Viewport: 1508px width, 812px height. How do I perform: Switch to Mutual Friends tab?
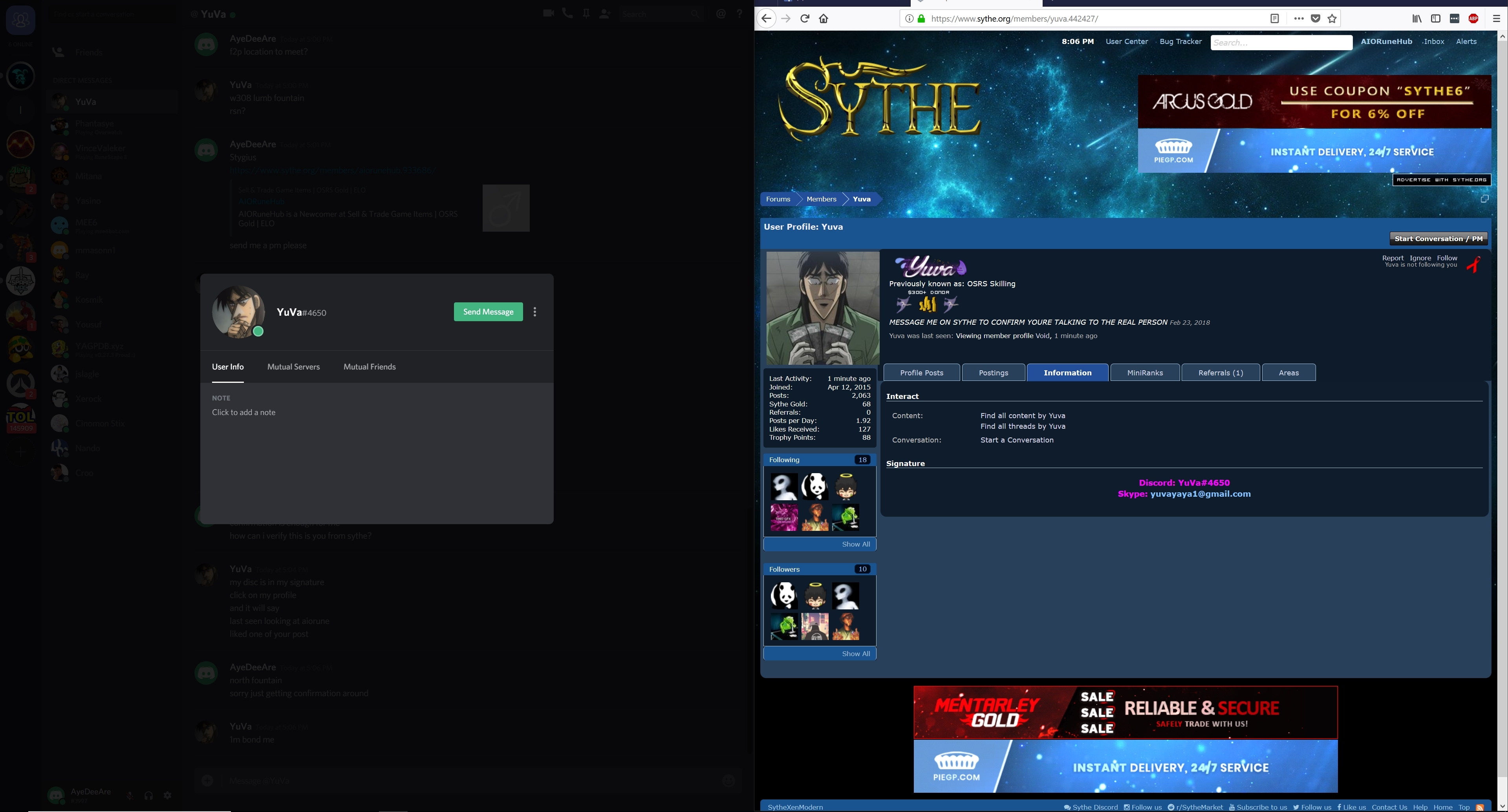click(370, 367)
